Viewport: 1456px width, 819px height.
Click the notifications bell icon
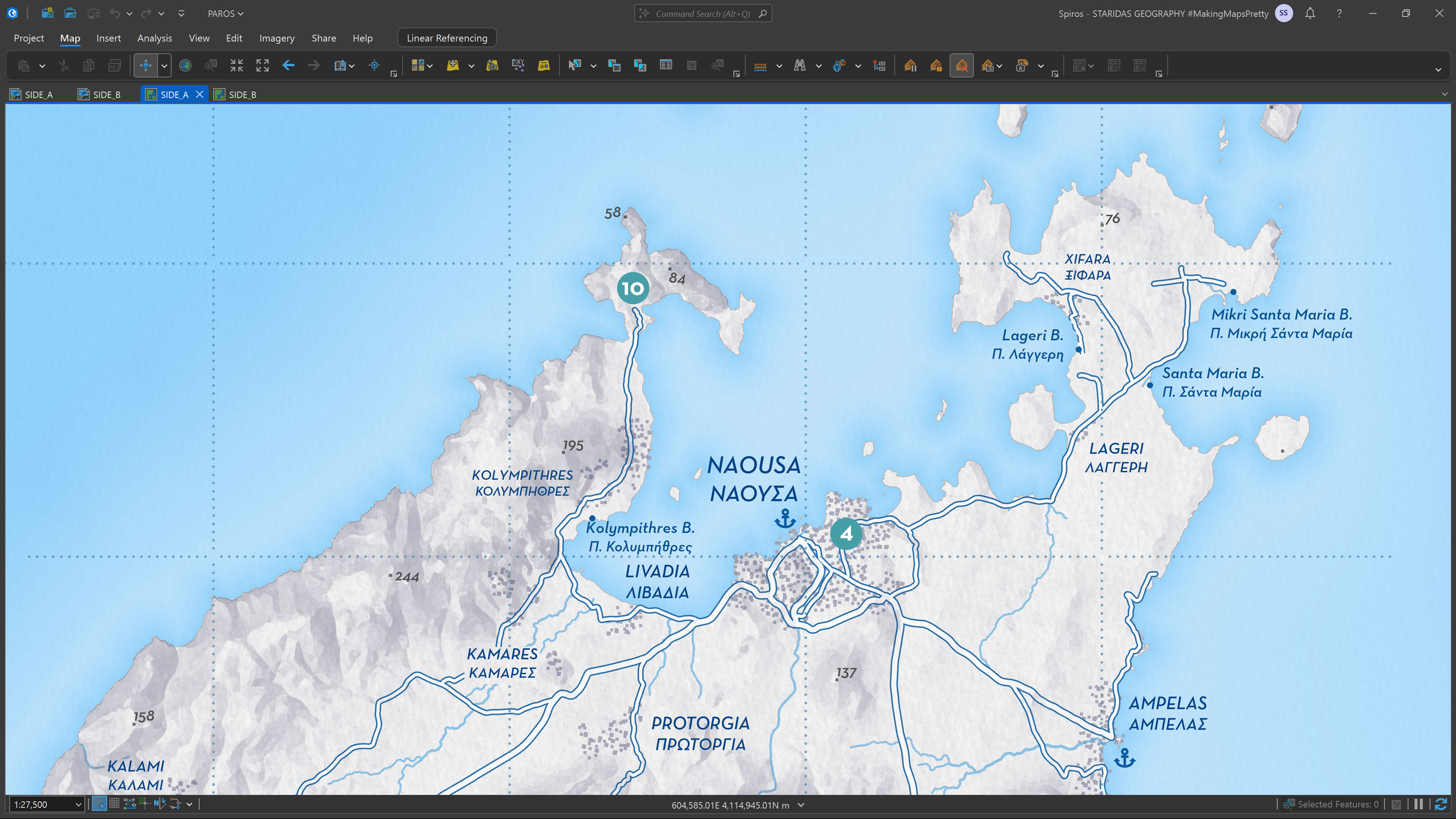coord(1309,14)
